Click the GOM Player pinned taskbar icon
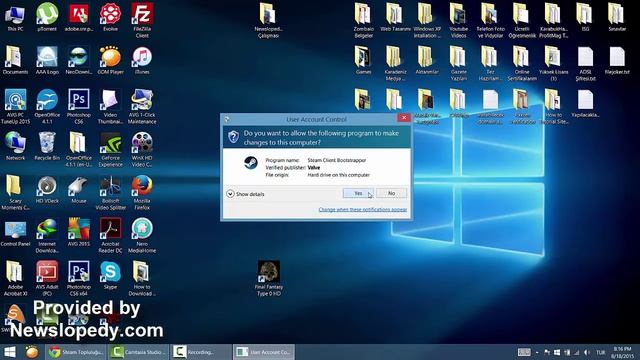The height and width of the screenshot is (360, 640). pos(32,352)
